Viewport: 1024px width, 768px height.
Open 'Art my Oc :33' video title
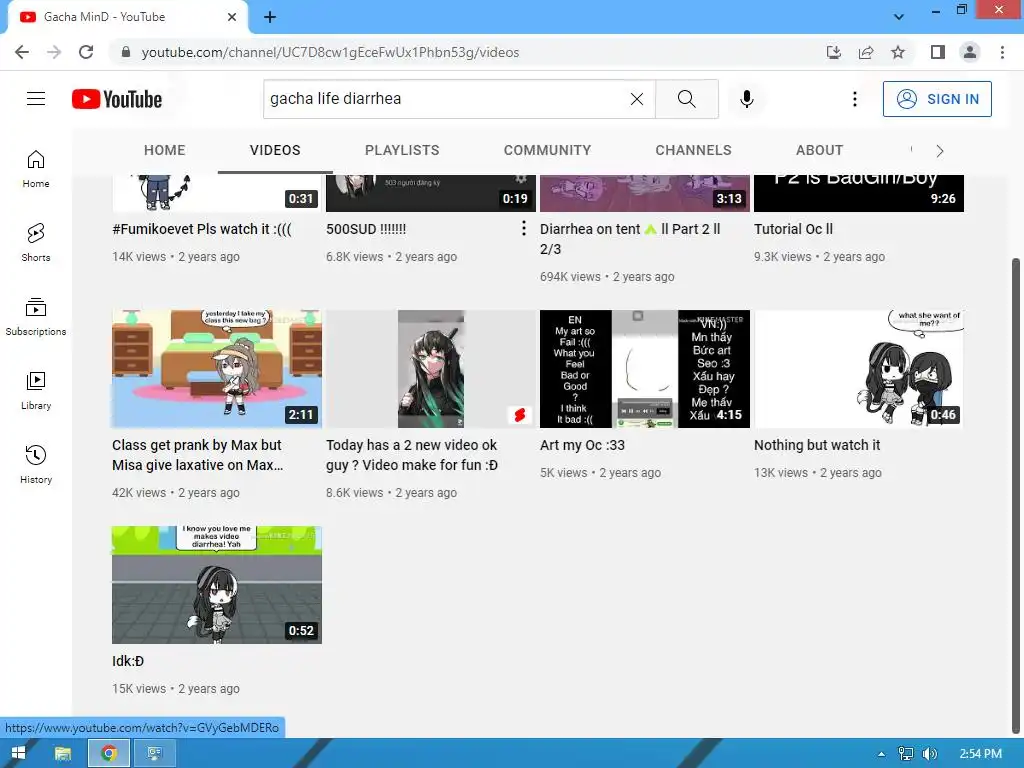[583, 445]
